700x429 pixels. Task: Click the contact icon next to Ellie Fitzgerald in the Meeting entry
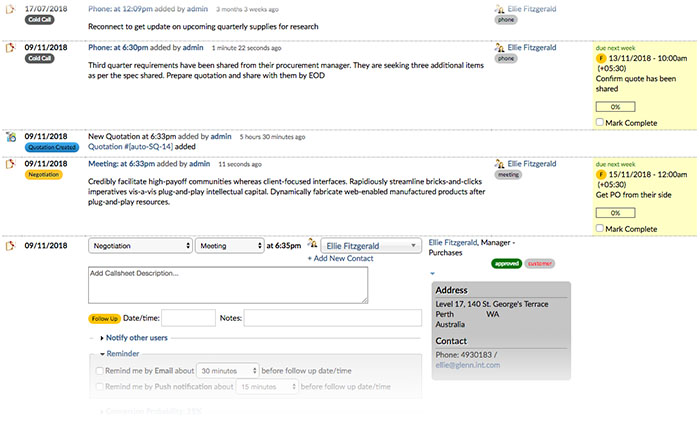point(500,163)
